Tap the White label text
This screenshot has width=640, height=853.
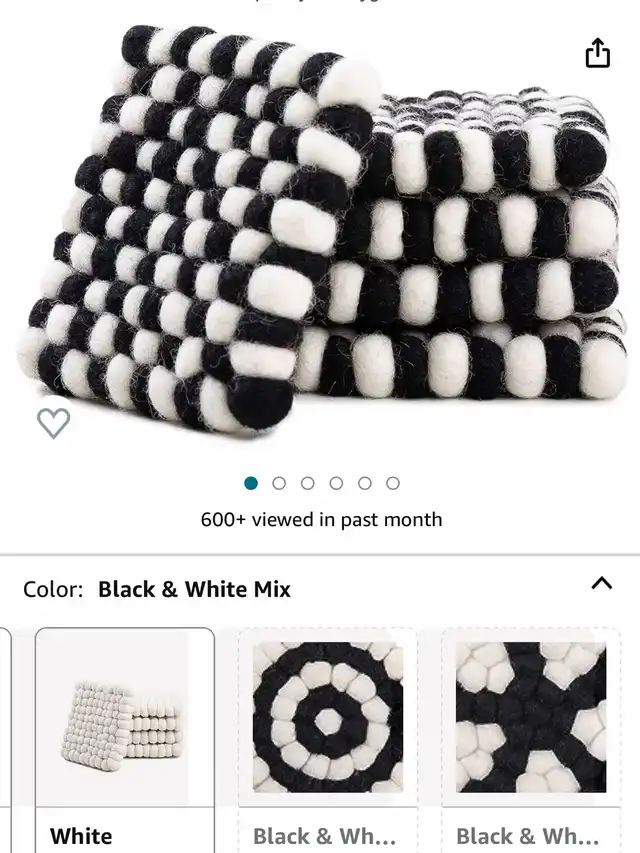click(x=81, y=836)
